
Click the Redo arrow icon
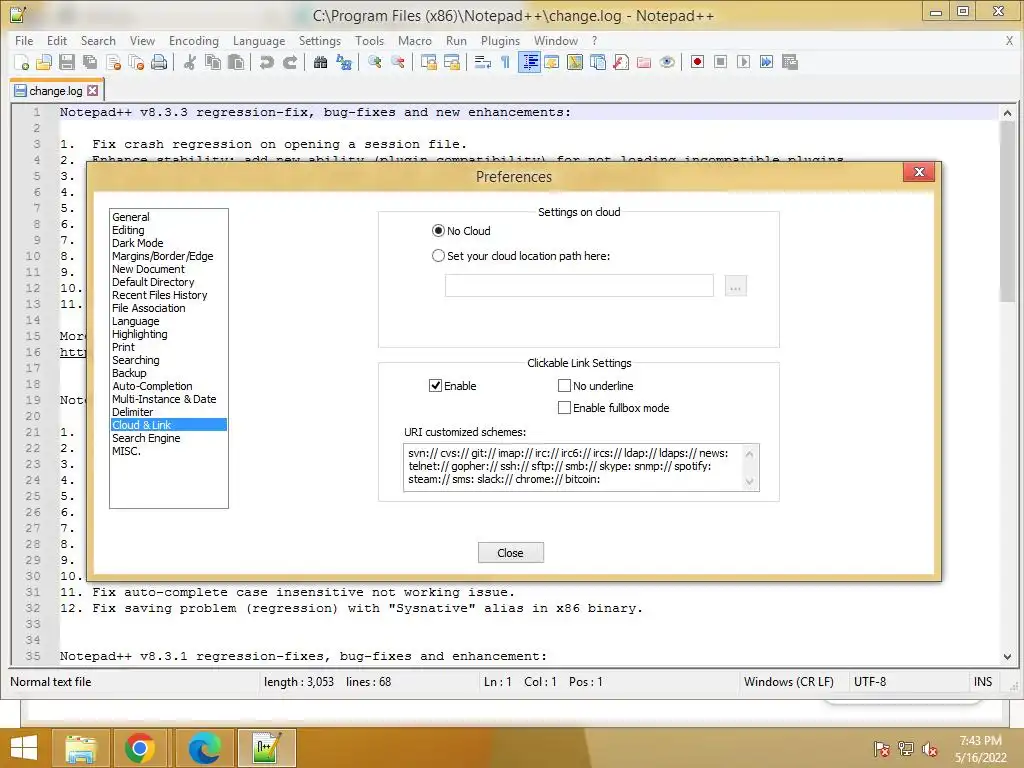[x=290, y=62]
